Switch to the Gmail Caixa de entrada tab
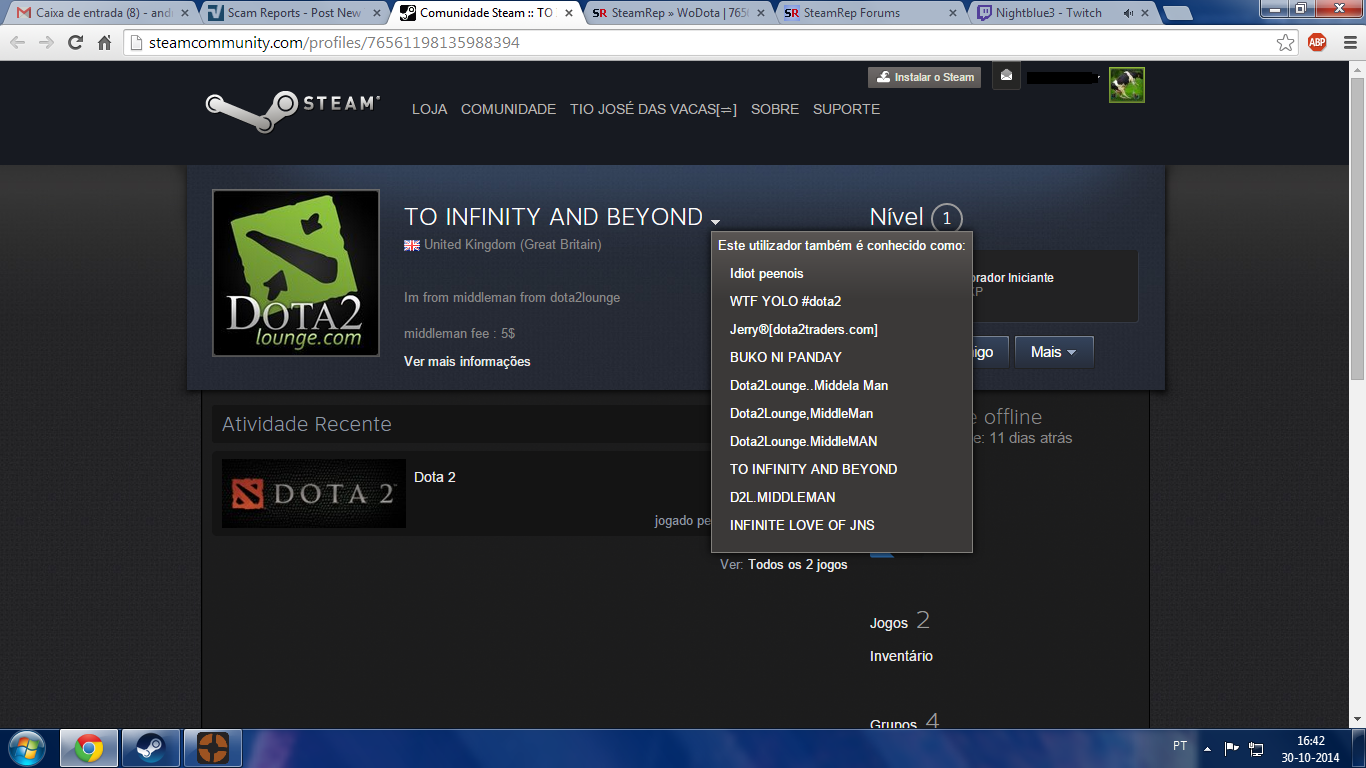The height and width of the screenshot is (768, 1366). point(98,13)
